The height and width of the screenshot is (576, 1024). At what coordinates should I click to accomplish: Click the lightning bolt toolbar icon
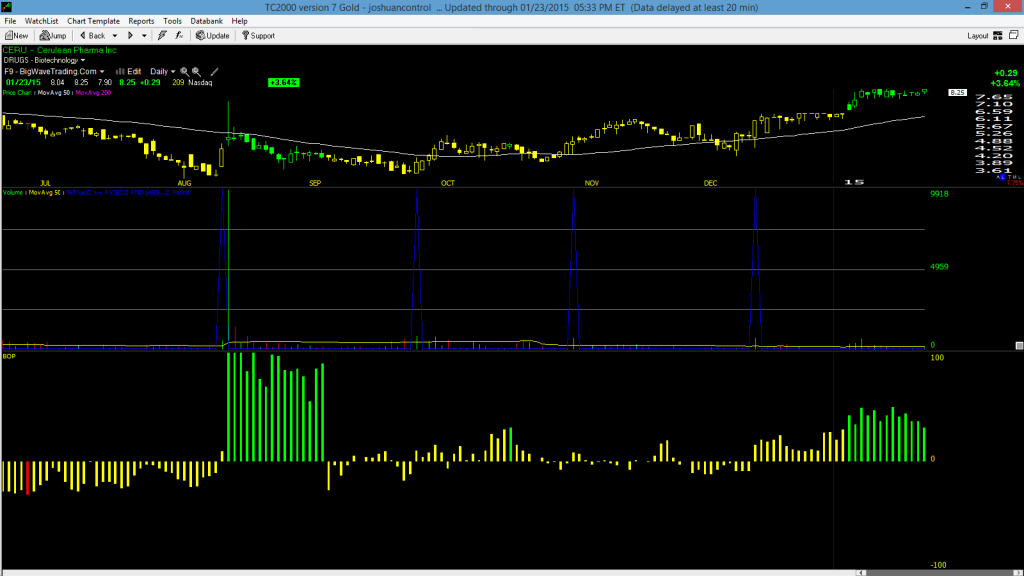[x=162, y=36]
